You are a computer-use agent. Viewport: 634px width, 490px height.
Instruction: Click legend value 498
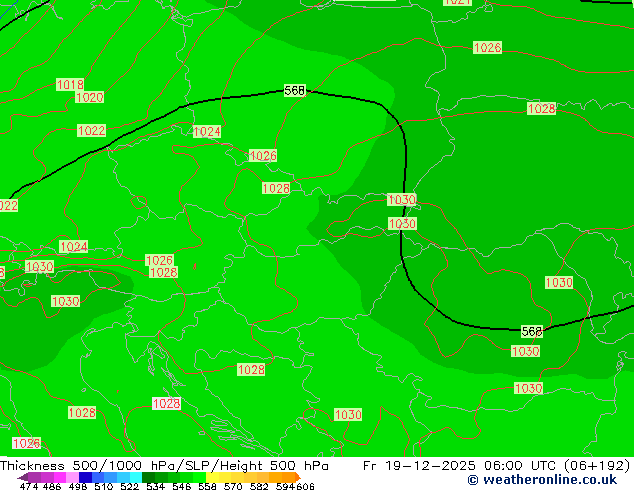tap(78, 486)
